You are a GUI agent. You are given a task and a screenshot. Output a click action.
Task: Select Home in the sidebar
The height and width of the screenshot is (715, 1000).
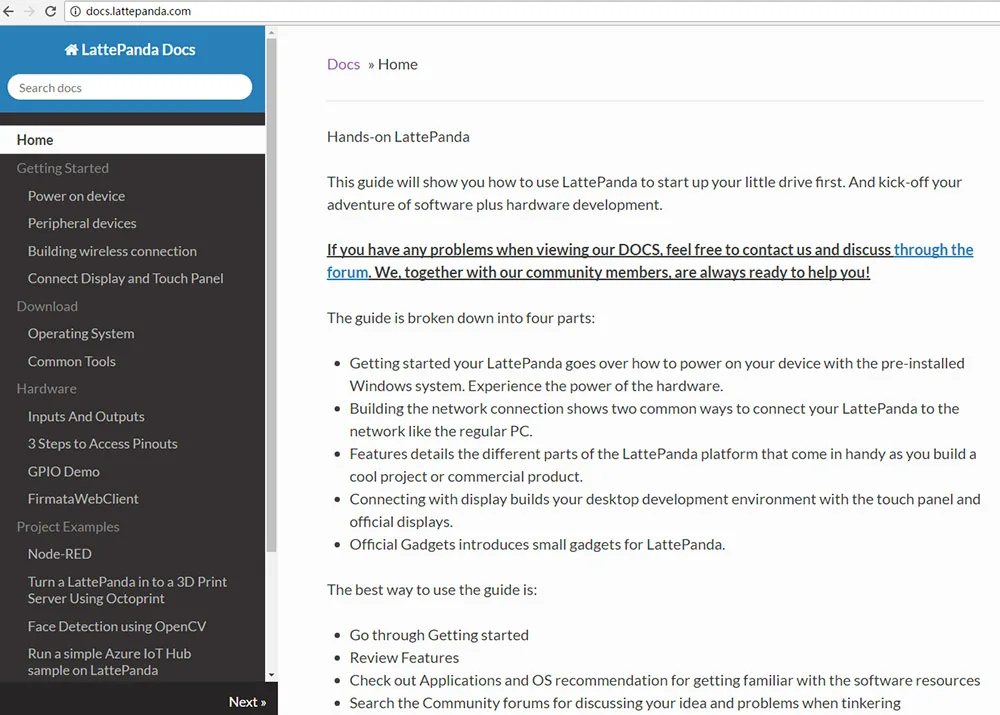pos(133,140)
